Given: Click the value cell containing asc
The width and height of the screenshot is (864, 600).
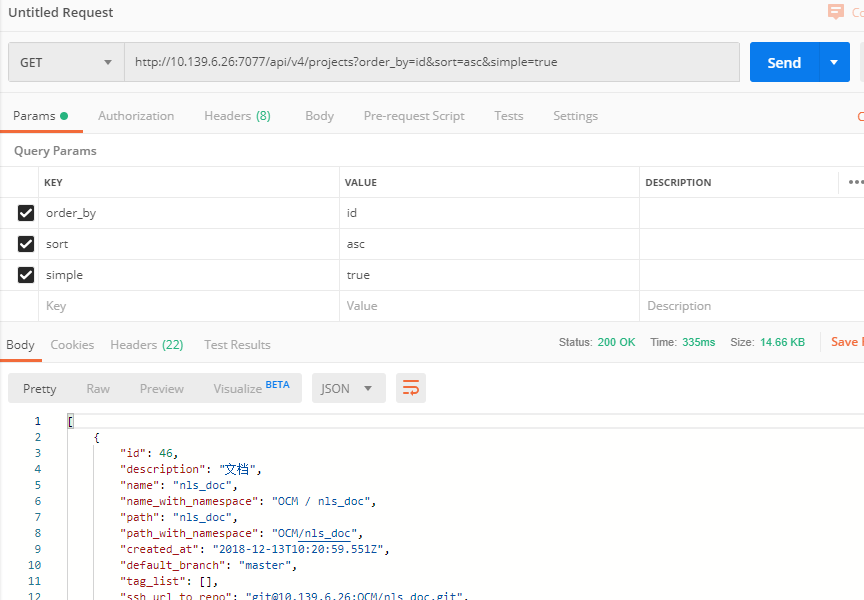Looking at the screenshot, I should [489, 244].
